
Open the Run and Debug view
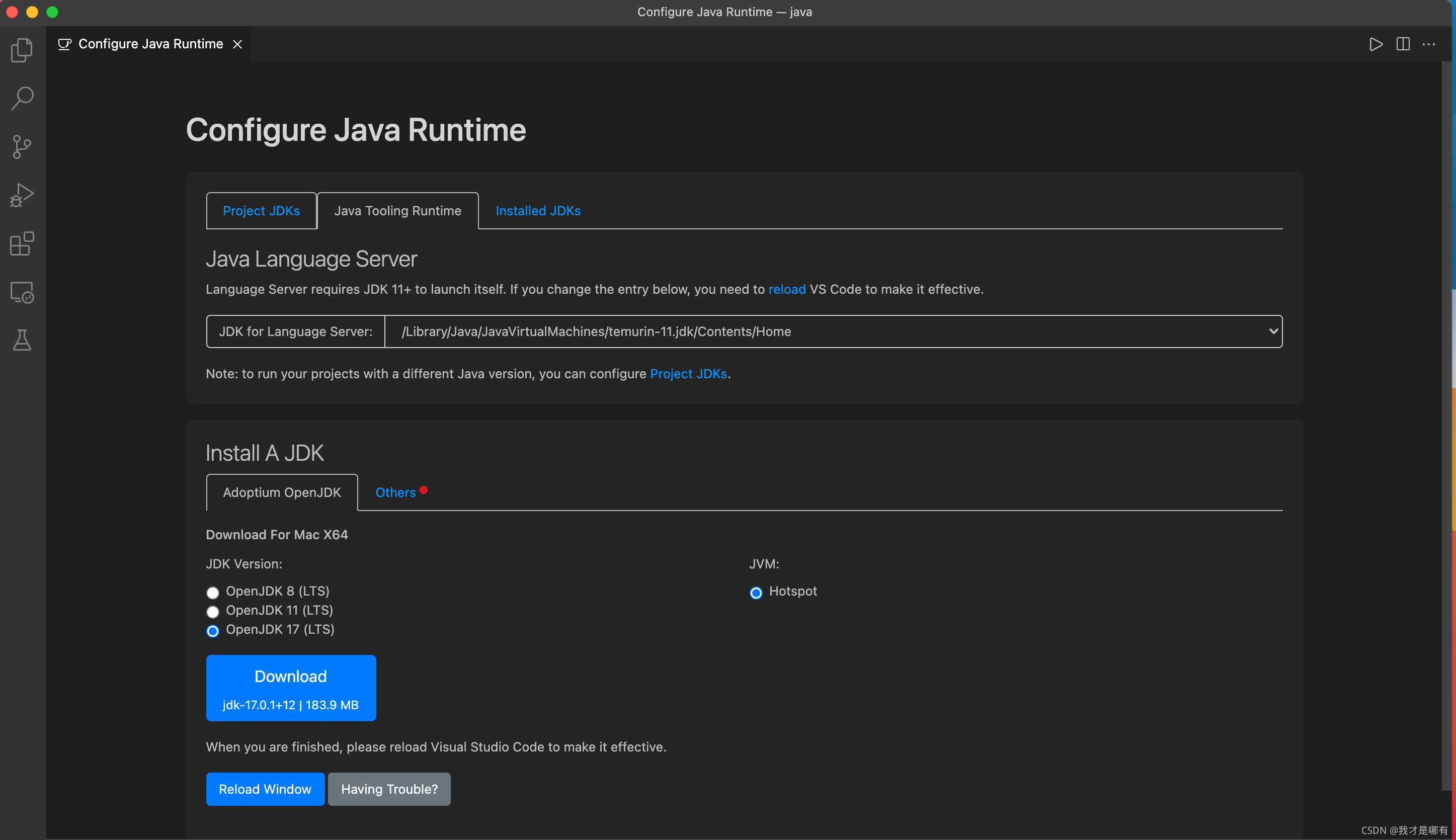coord(22,196)
